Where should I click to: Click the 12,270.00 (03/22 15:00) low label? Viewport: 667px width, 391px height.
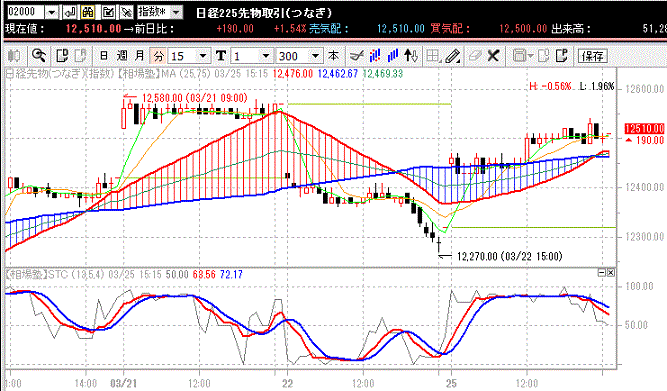[509, 256]
